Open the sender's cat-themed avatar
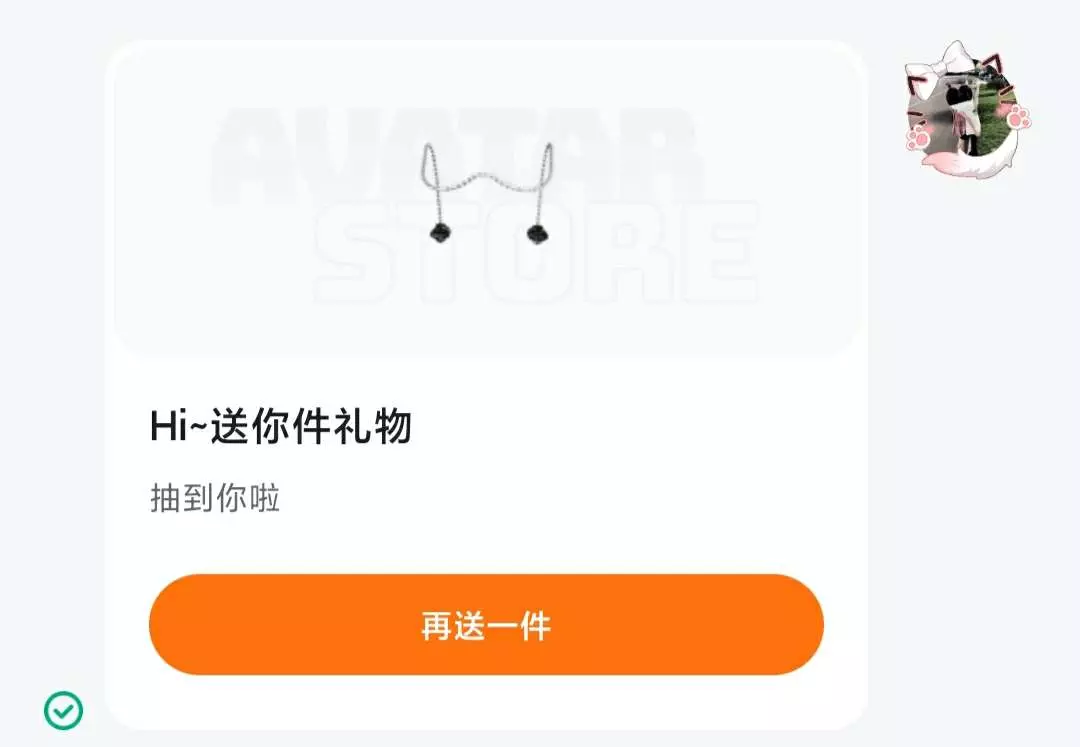The width and height of the screenshot is (1080, 747). click(967, 109)
